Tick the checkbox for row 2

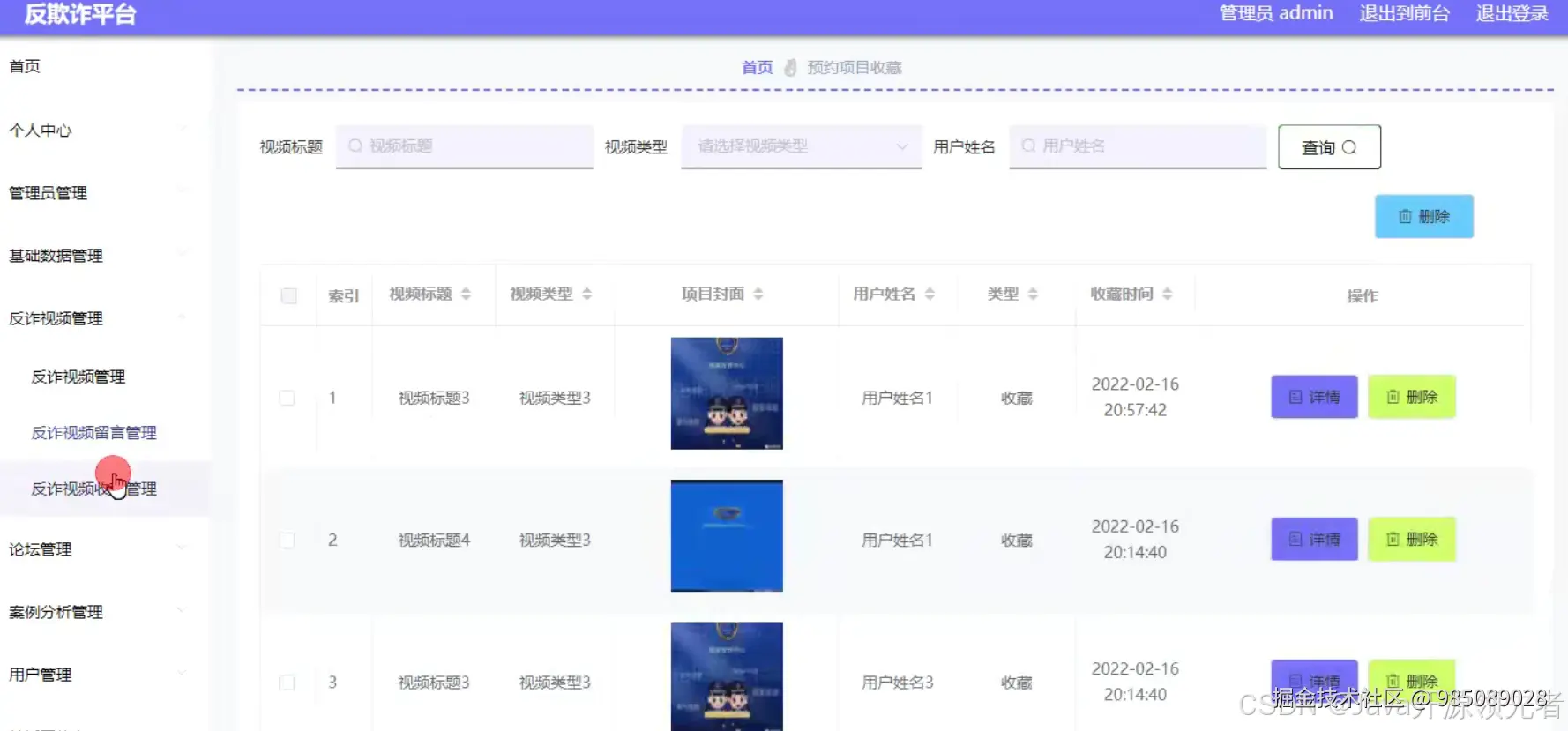click(x=287, y=540)
